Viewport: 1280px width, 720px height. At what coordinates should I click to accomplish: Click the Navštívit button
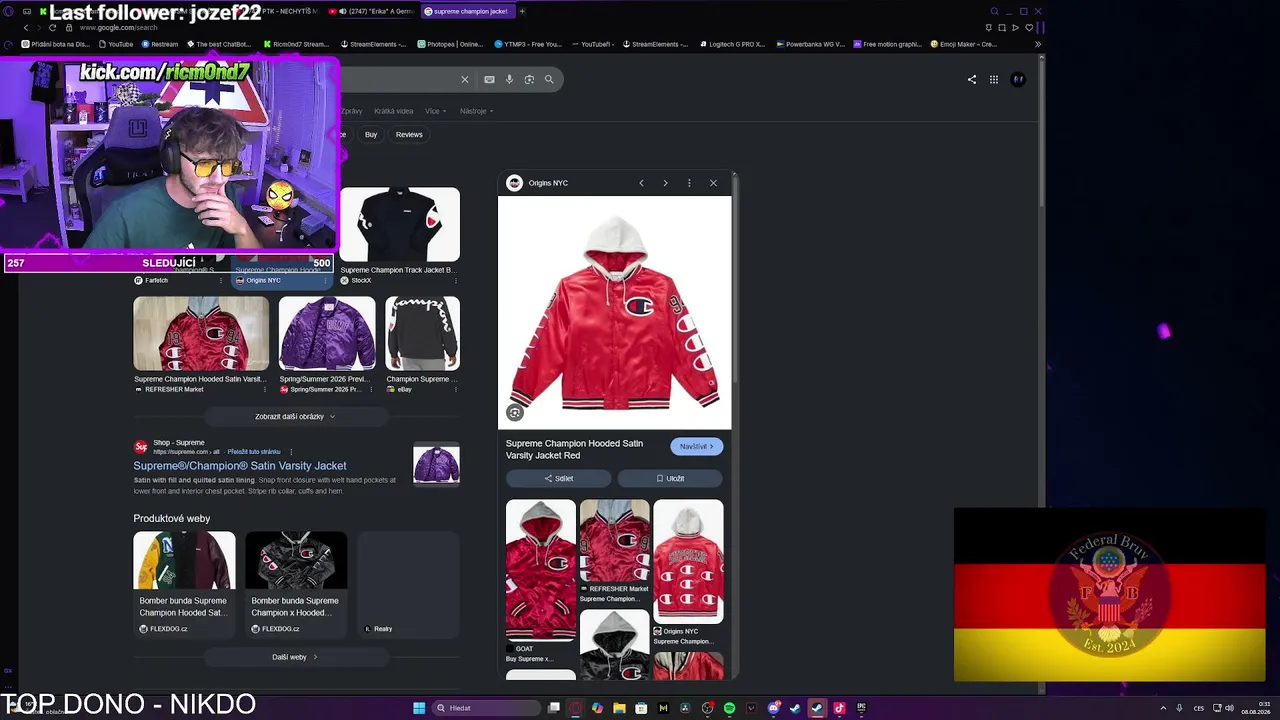[x=697, y=446]
